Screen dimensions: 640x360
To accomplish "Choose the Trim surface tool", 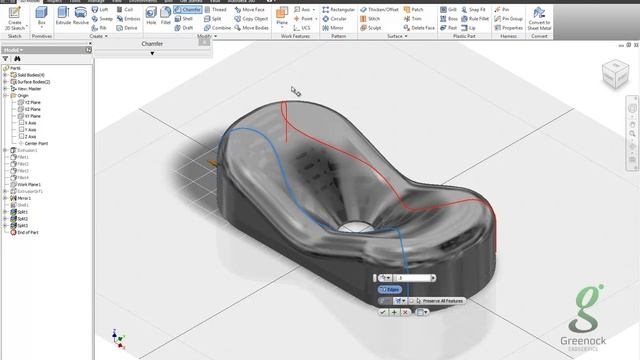I will point(413,19).
